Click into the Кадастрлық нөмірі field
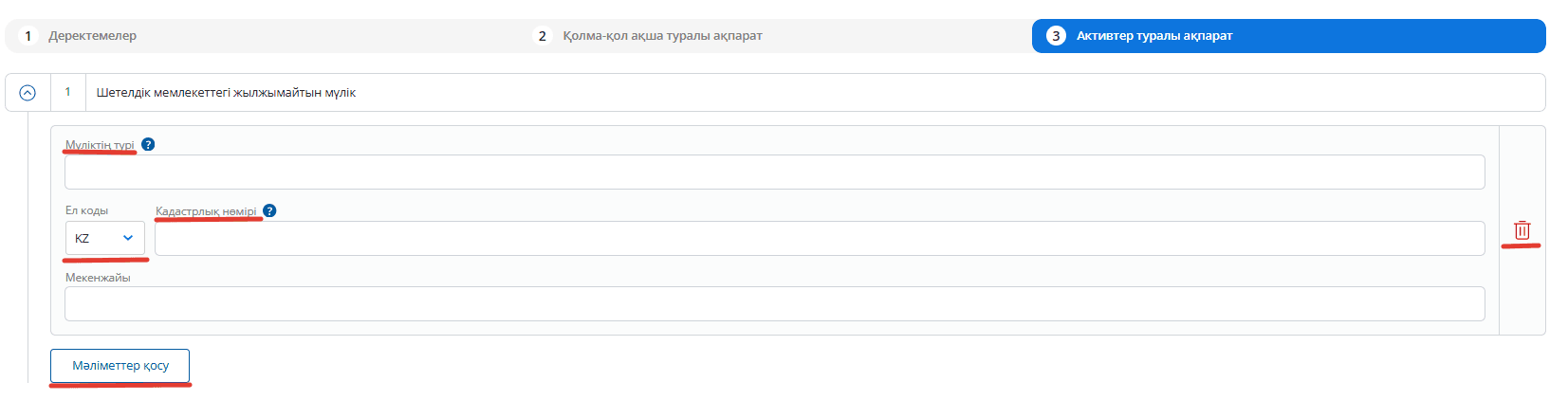The image size is (1568, 400). (x=820, y=239)
